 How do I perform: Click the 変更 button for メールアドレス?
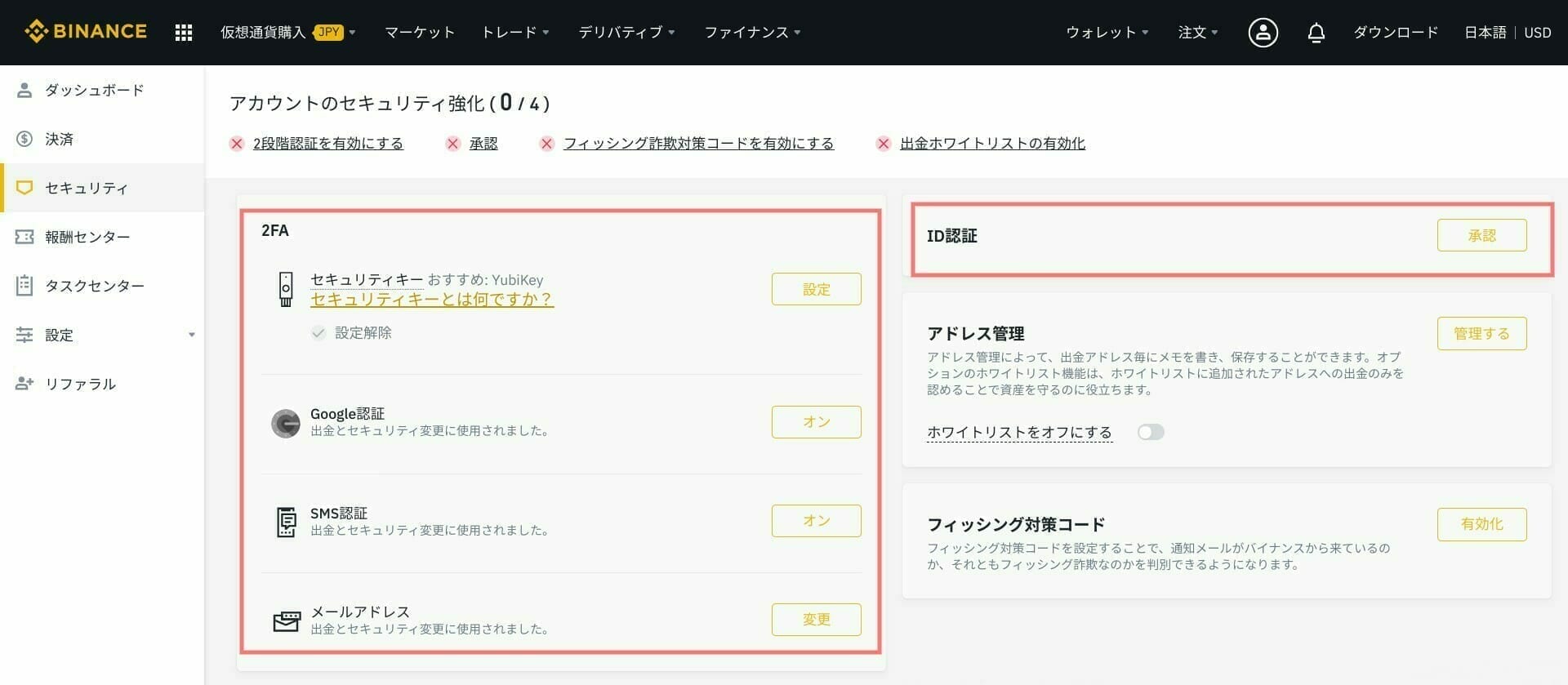click(x=816, y=620)
